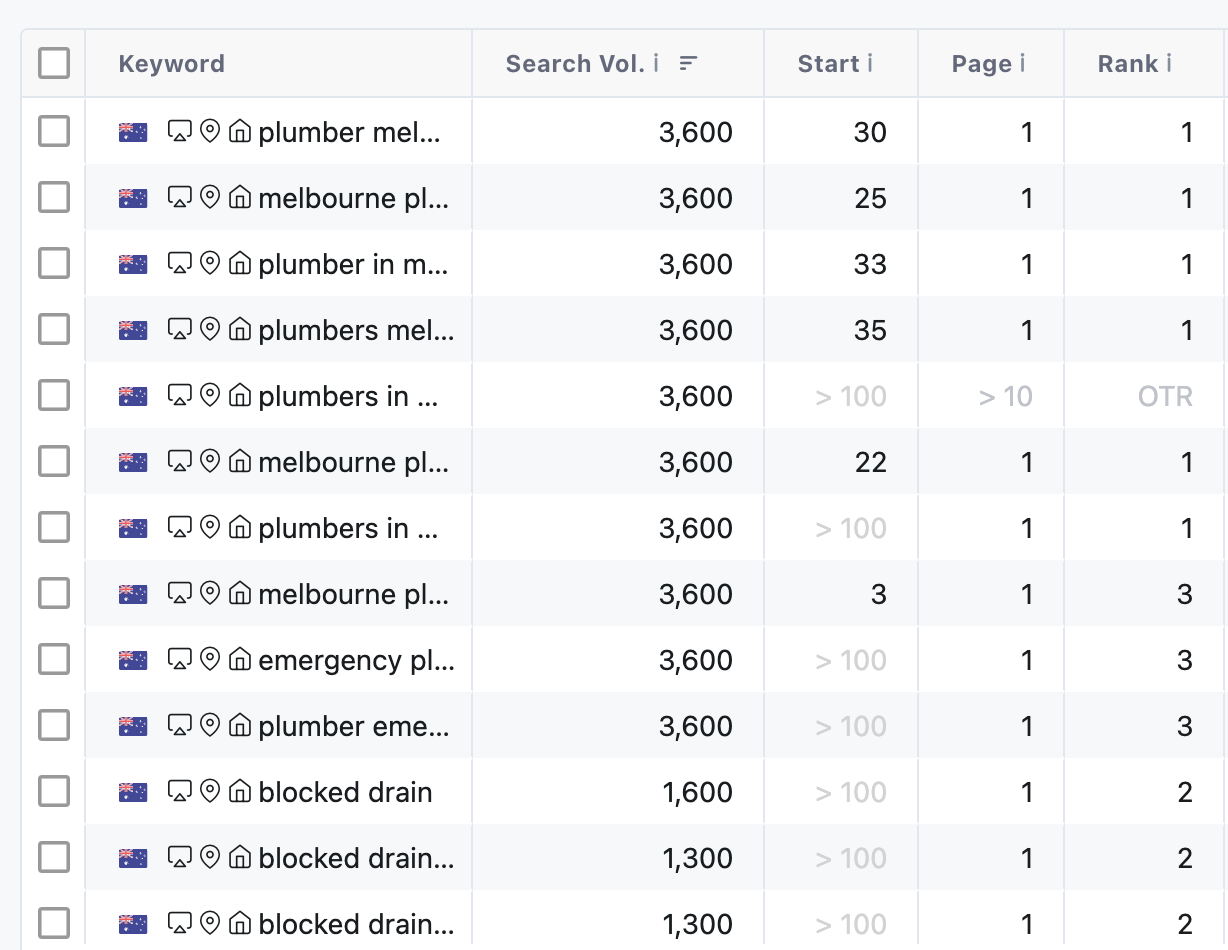Check the checkbox next to 'blocked drain'
Image resolution: width=1228 pixels, height=950 pixels.
[x=53, y=791]
